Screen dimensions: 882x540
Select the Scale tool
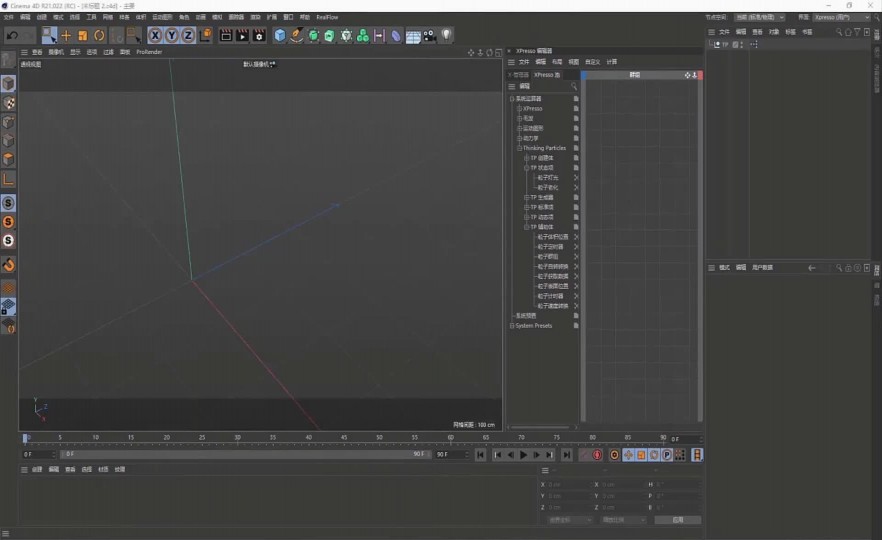[x=83, y=35]
